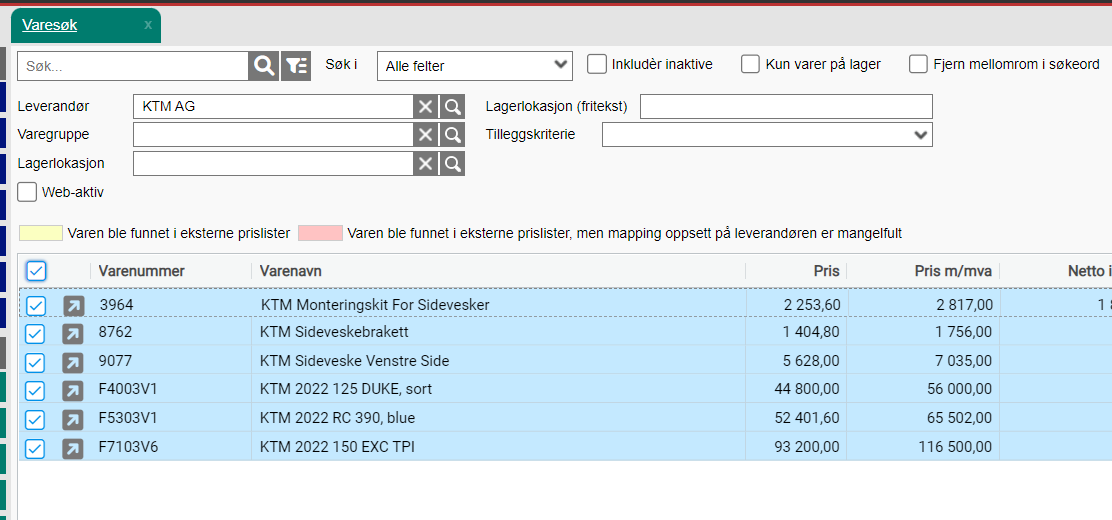Image resolution: width=1112 pixels, height=520 pixels.
Task: Select KTM Sideveske Venstre Side cell
Action: pyautogui.click(x=499, y=361)
